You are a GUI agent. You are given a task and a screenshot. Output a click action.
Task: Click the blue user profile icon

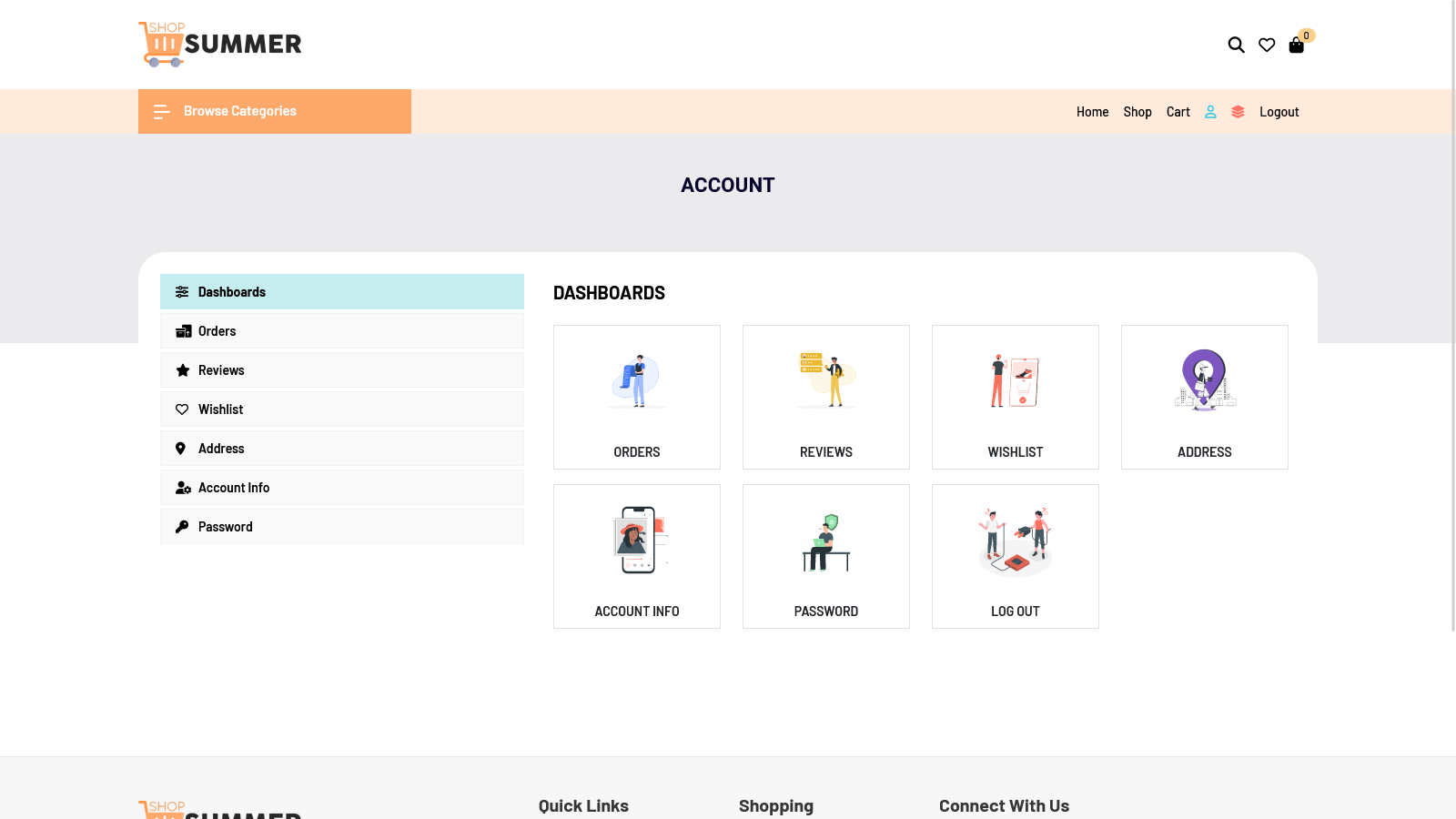[x=1210, y=111]
